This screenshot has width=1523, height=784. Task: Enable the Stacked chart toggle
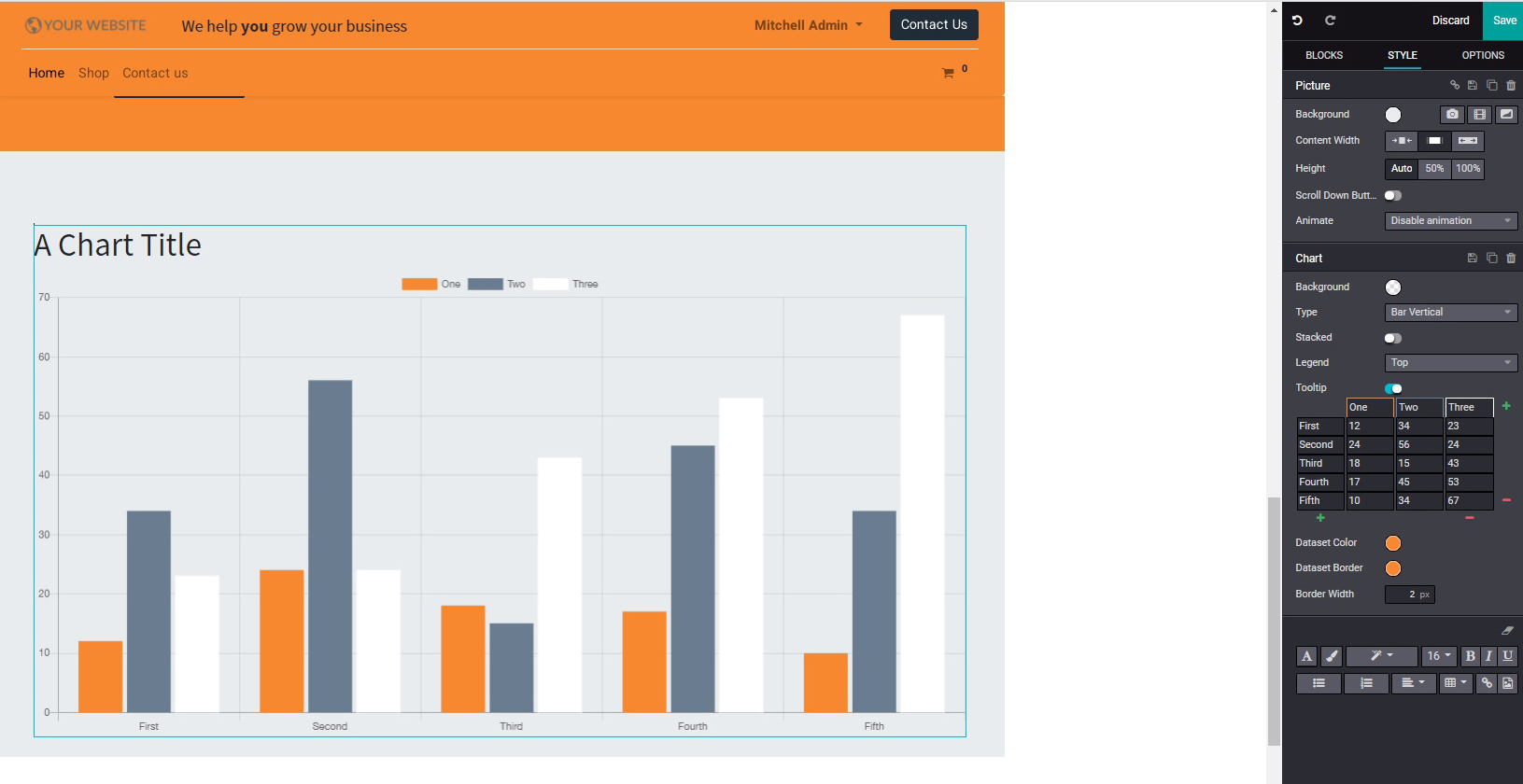click(x=1392, y=338)
